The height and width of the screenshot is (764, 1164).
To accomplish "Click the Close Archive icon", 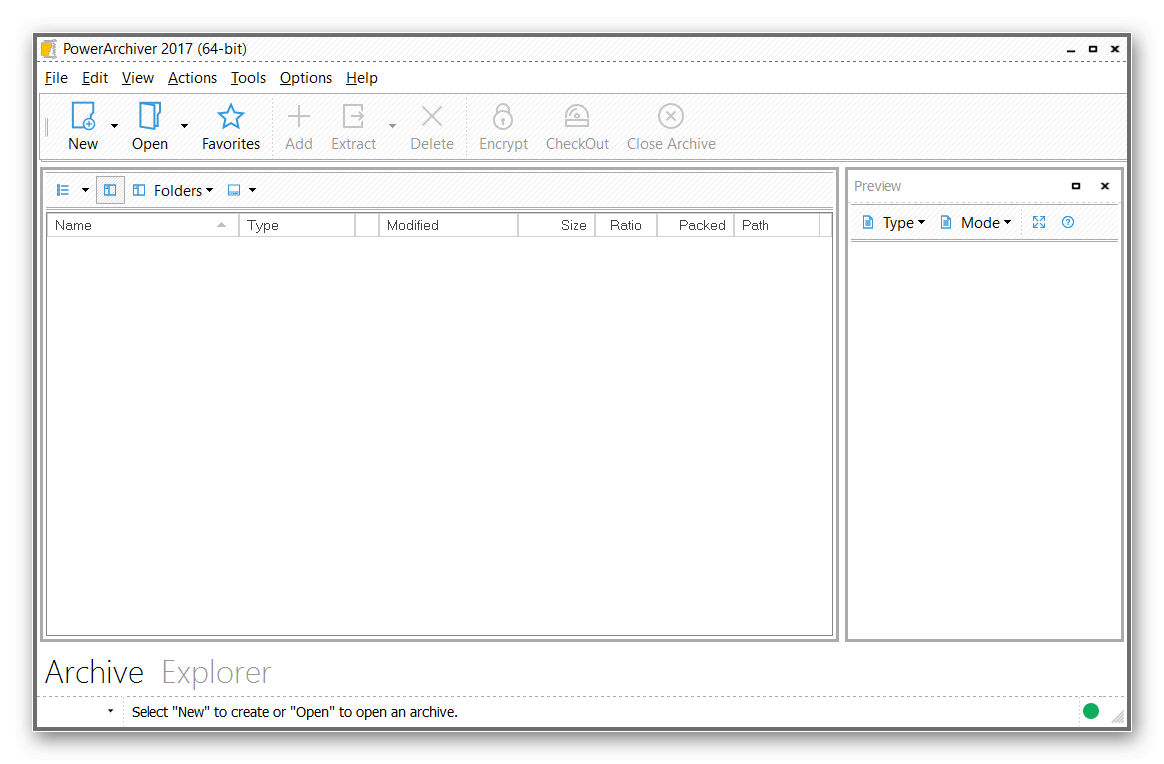I will pos(671,116).
